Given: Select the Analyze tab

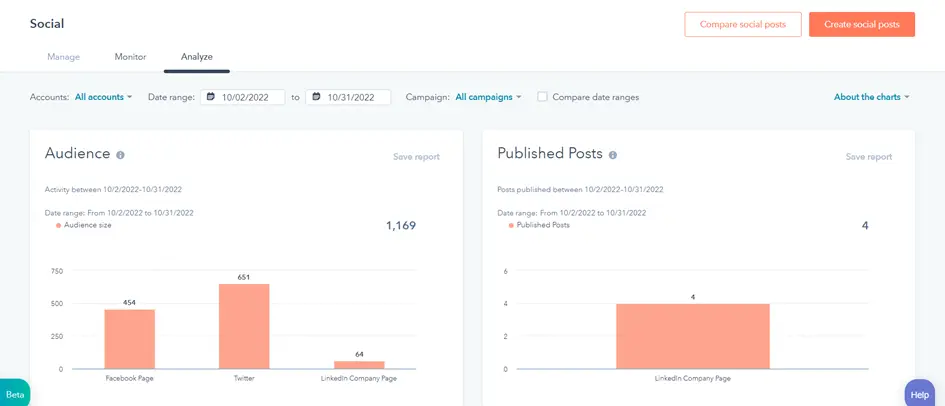Looking at the screenshot, I should pos(196,57).
